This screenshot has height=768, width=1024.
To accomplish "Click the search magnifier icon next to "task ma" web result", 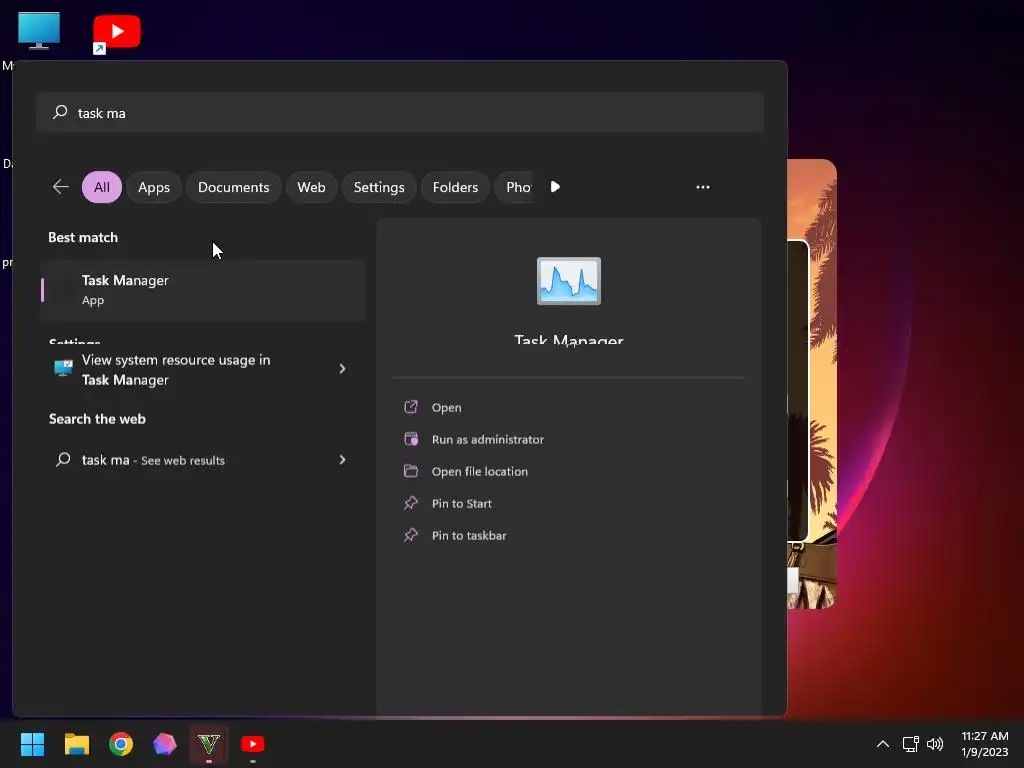I will [63, 460].
